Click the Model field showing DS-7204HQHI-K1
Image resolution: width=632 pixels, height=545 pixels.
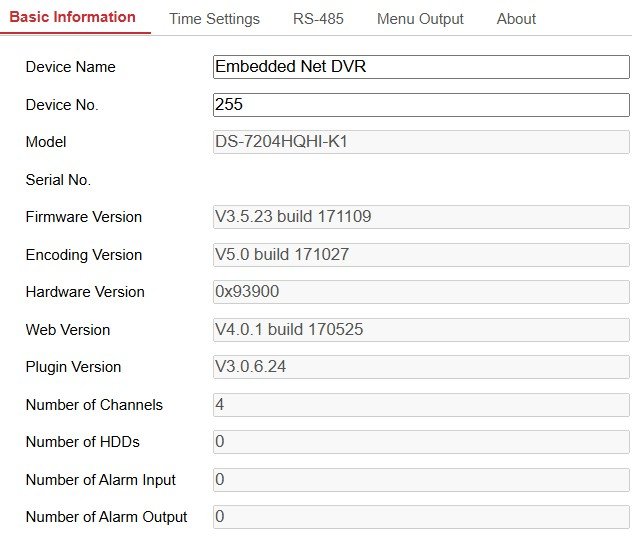(x=421, y=142)
